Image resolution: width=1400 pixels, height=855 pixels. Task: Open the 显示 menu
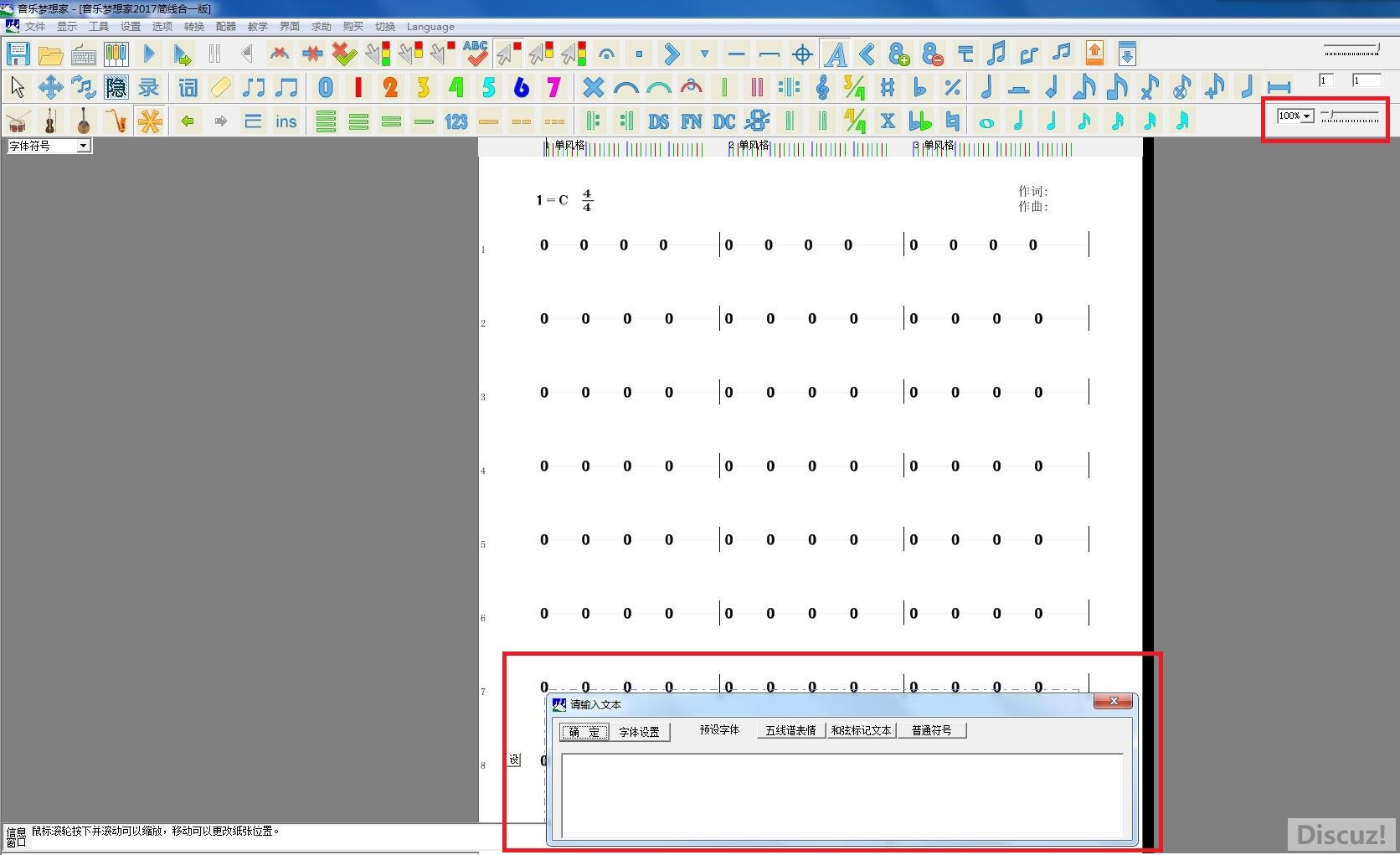(x=67, y=27)
